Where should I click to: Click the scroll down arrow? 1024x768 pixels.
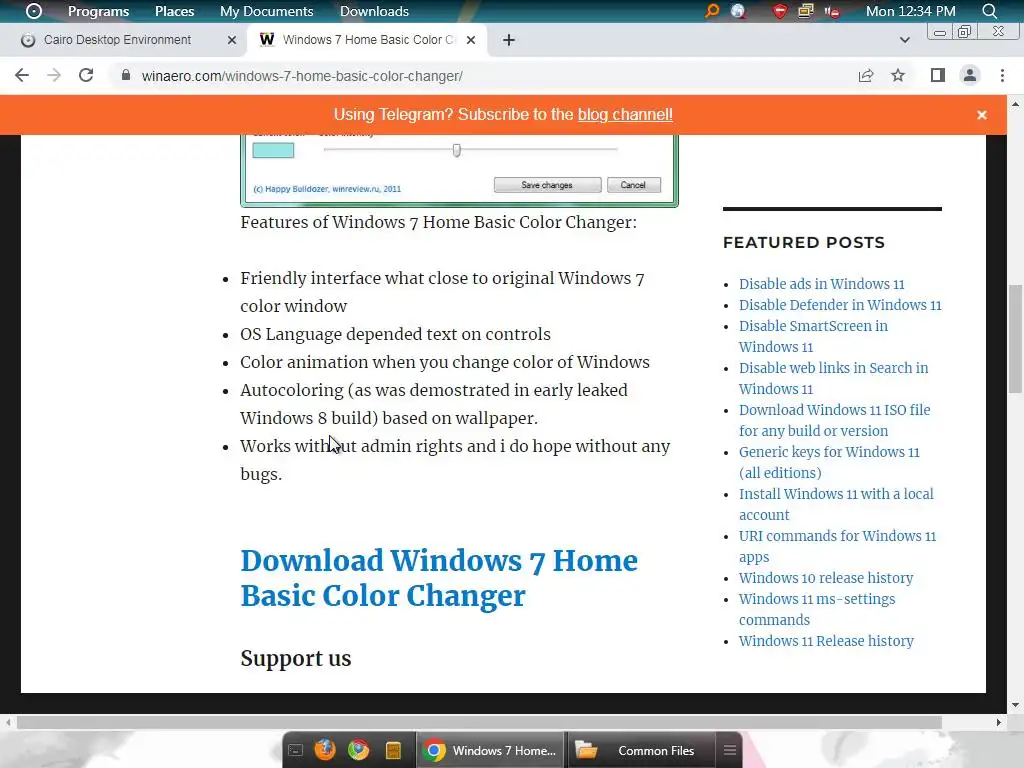point(1015,705)
